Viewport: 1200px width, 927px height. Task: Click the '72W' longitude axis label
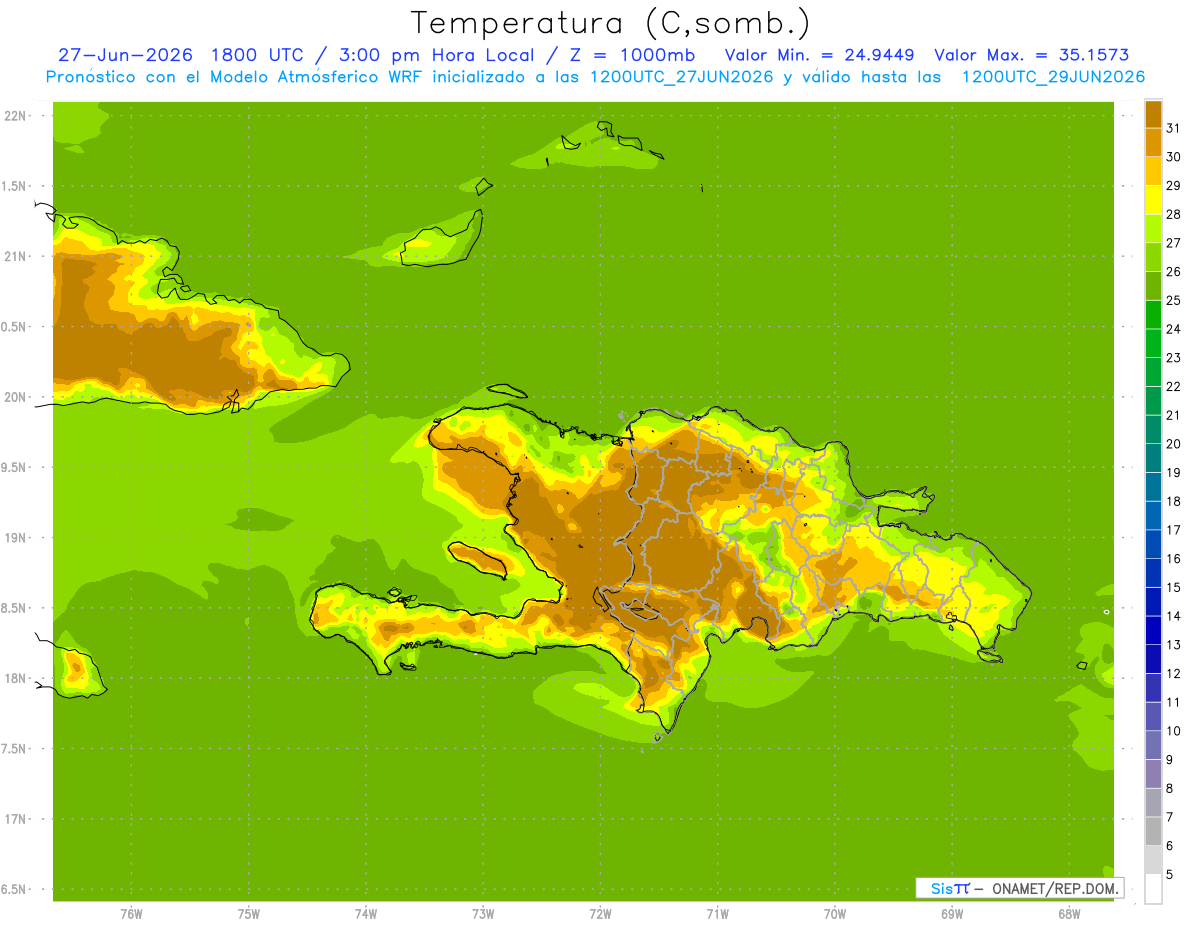(601, 914)
